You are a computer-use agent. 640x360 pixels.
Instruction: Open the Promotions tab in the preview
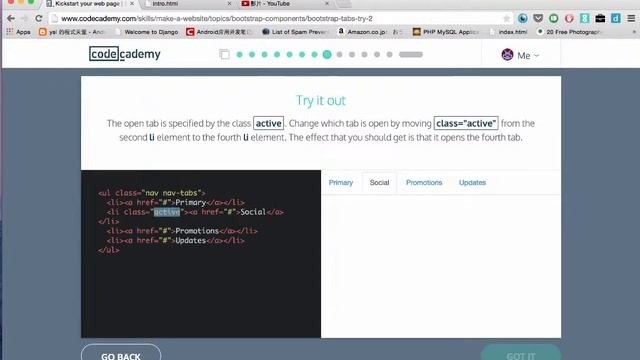click(x=424, y=182)
